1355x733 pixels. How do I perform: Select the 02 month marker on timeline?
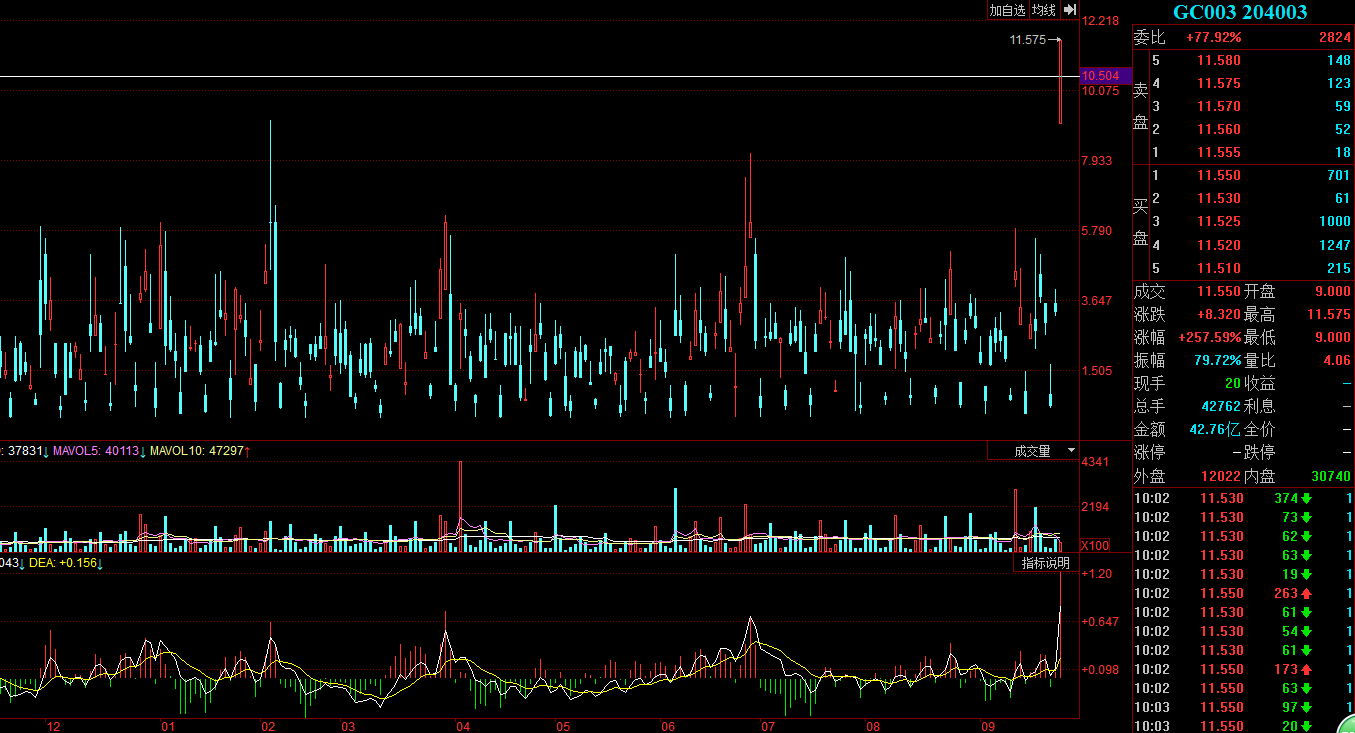pos(268,726)
